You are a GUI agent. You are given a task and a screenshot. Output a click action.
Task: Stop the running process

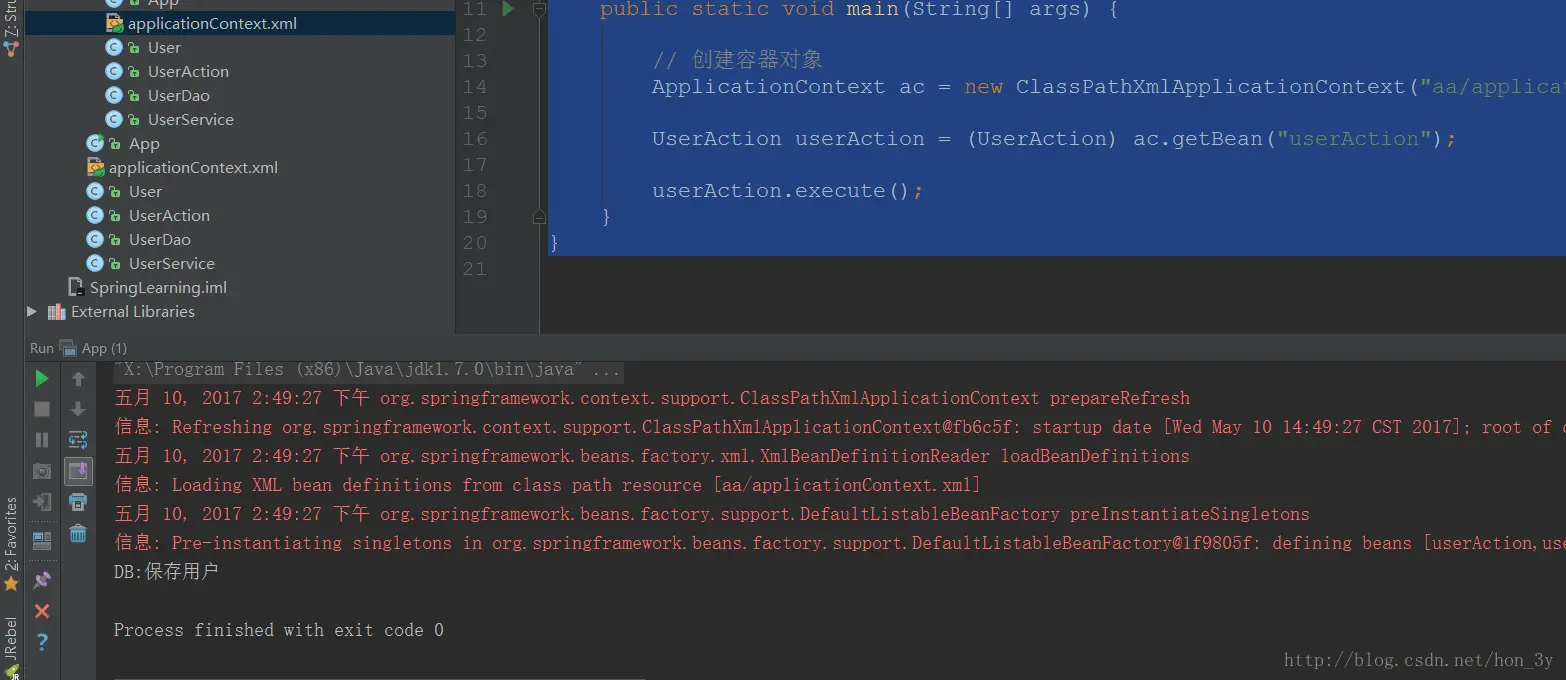click(x=42, y=409)
